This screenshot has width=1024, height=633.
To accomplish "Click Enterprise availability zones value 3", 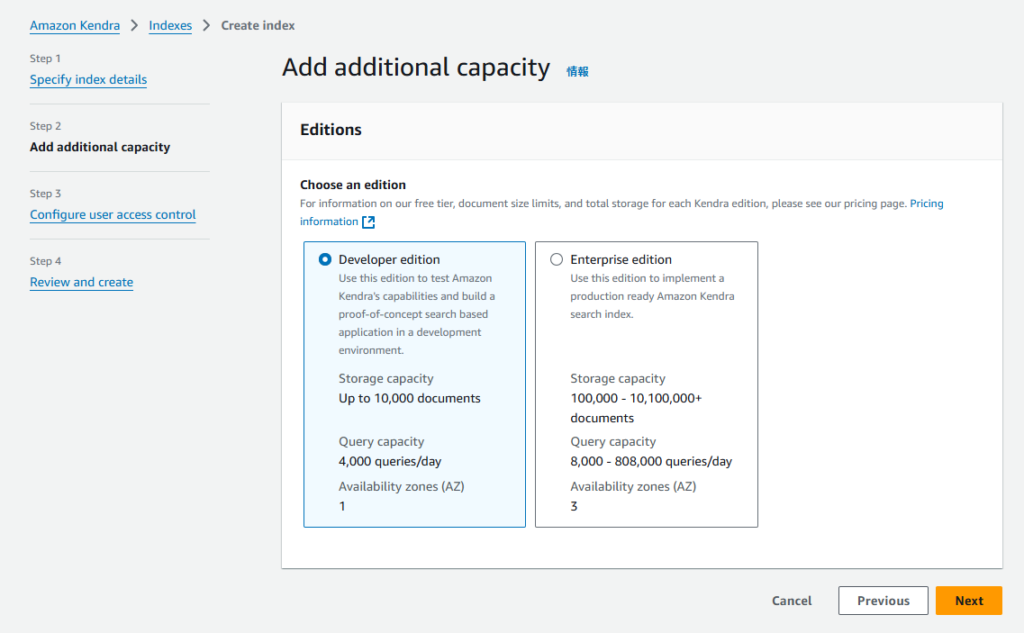I will coord(573,506).
